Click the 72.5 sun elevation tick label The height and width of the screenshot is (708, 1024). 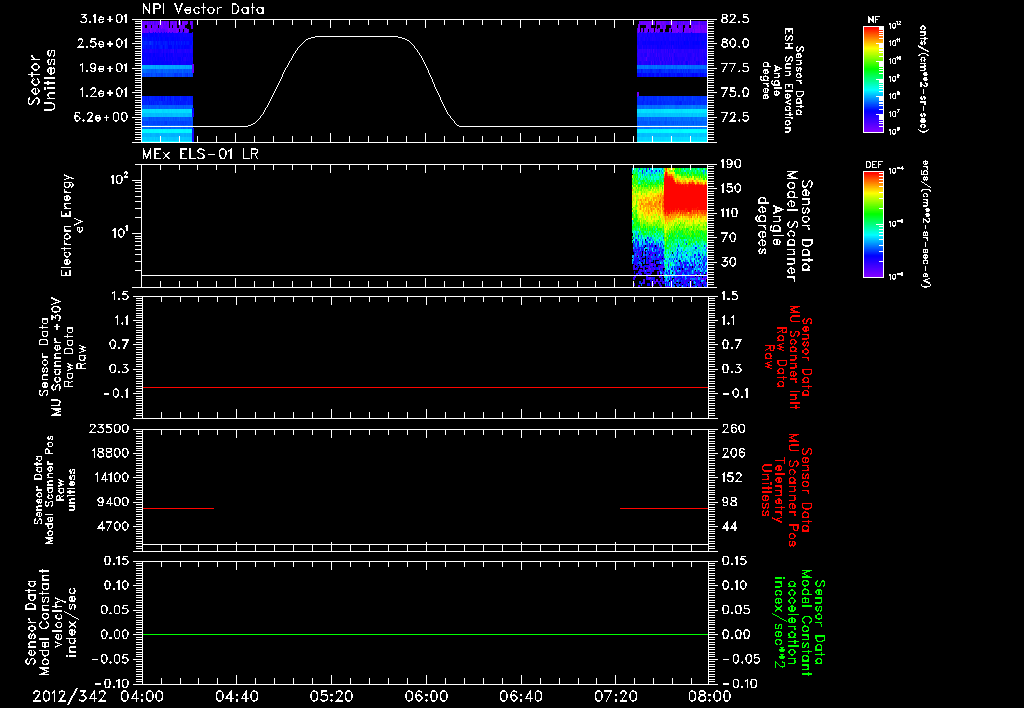pos(735,117)
